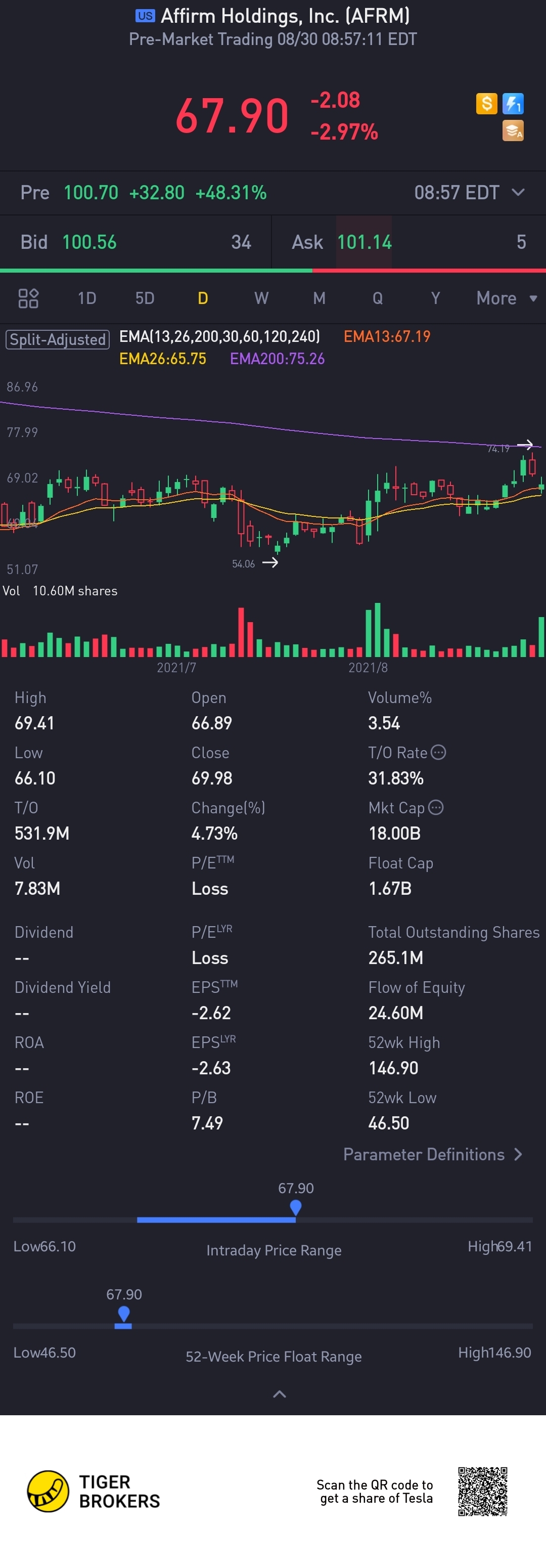
Task: Click the Mkt Cap info icon
Action: click(436, 807)
